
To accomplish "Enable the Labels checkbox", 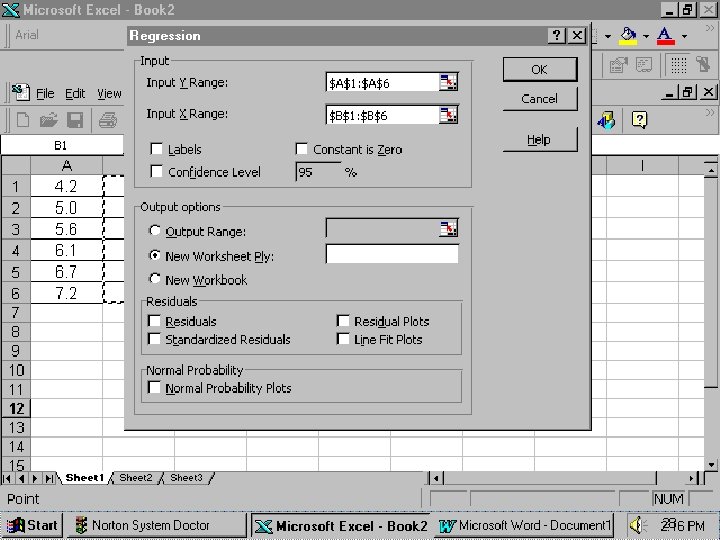I will pyautogui.click(x=157, y=149).
